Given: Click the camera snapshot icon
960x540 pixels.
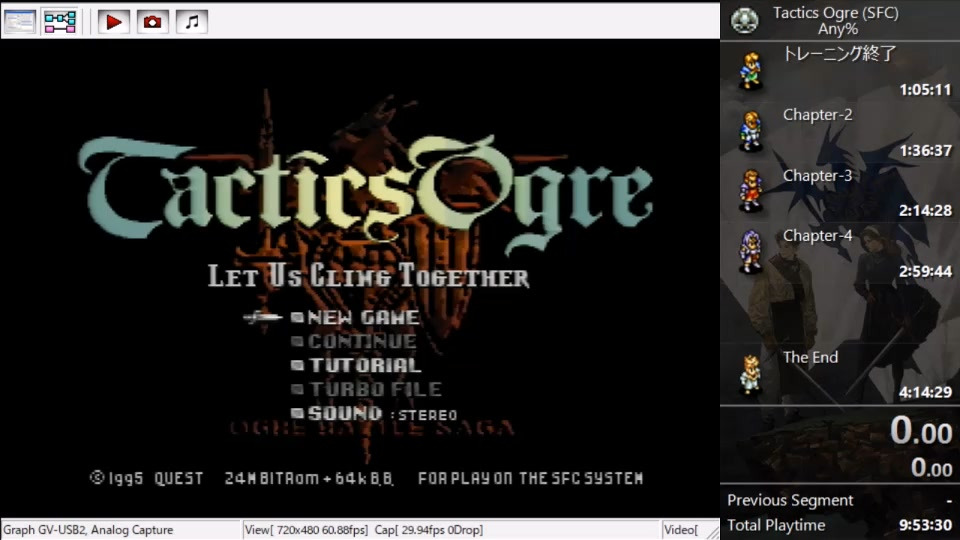Looking at the screenshot, I should pyautogui.click(x=152, y=22).
